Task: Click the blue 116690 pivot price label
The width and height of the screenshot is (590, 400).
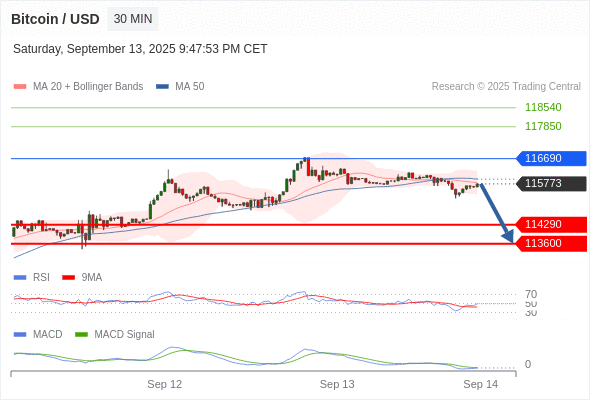Action: tap(551, 158)
